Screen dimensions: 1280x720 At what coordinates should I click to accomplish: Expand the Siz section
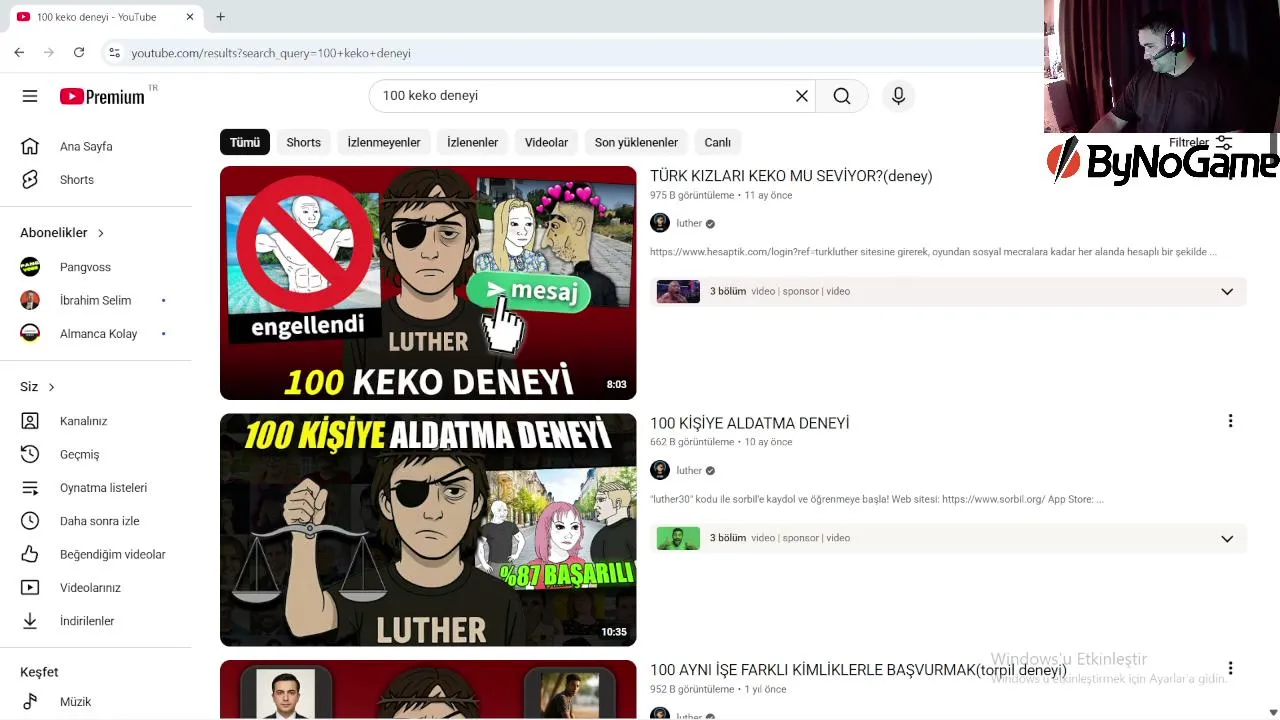[x=38, y=387]
